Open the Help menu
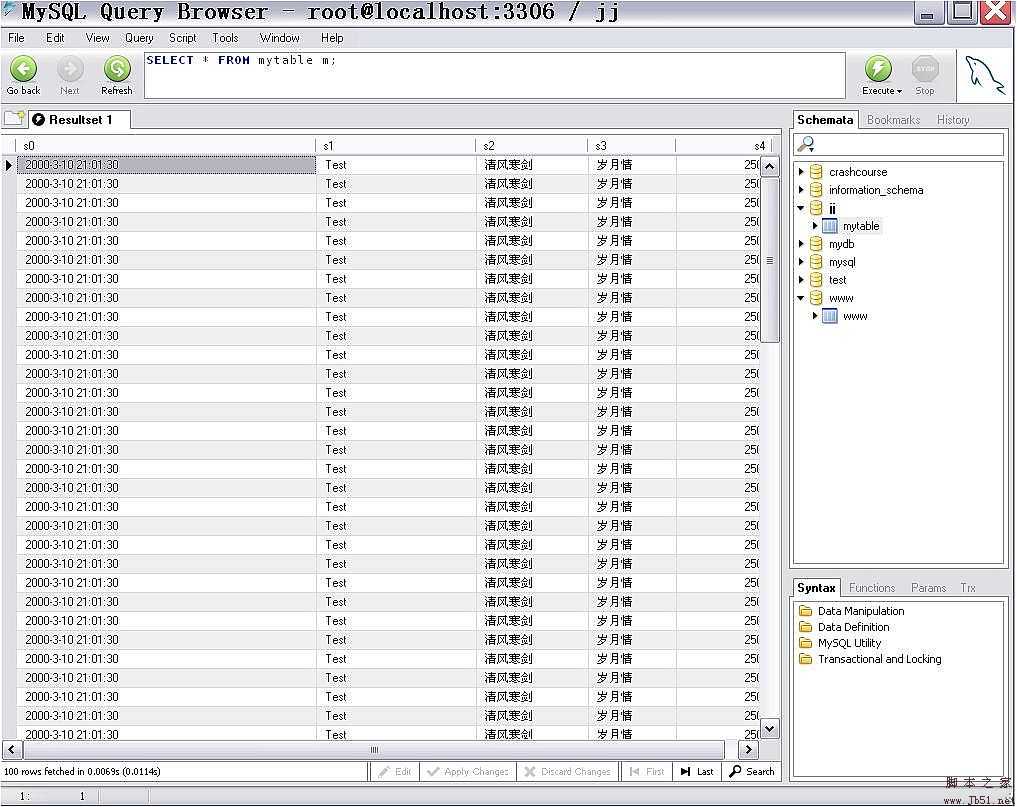The height and width of the screenshot is (807, 1017). pyautogui.click(x=332, y=38)
